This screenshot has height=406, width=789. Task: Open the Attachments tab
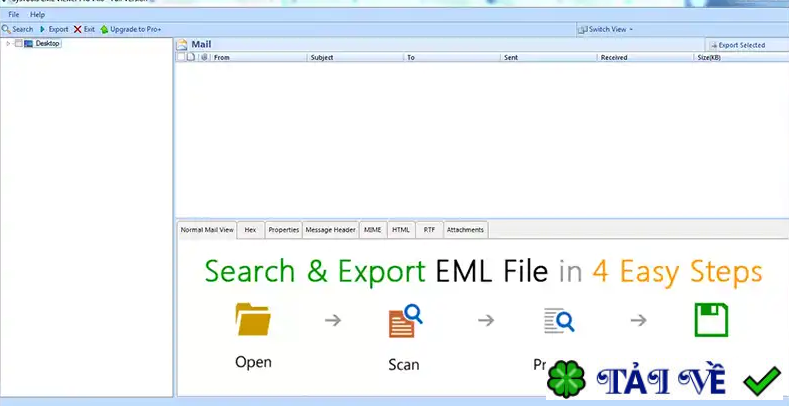(x=465, y=230)
